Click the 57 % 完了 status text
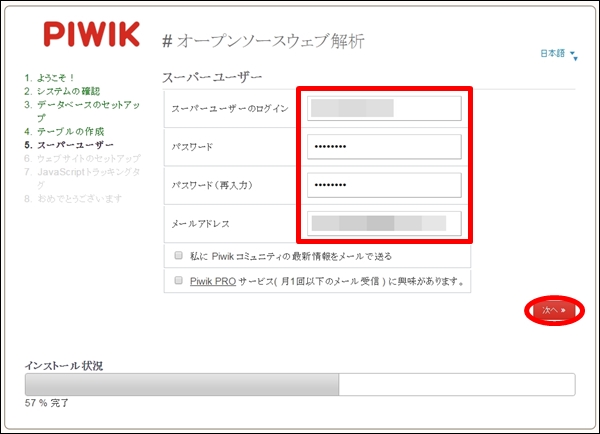Viewport: 600px width, 434px height. click(x=47, y=403)
